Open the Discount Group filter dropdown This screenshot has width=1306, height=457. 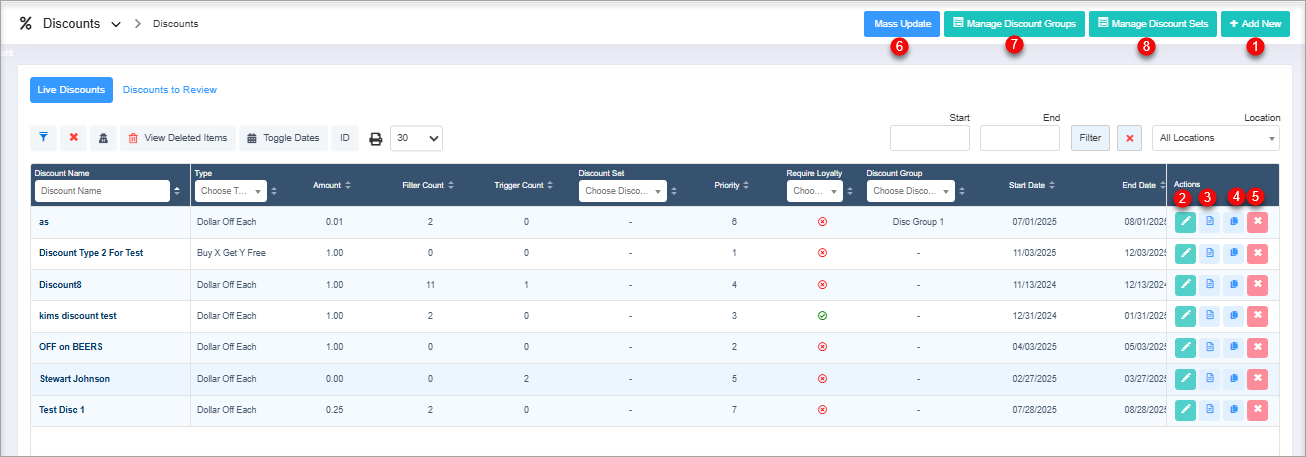click(910, 191)
